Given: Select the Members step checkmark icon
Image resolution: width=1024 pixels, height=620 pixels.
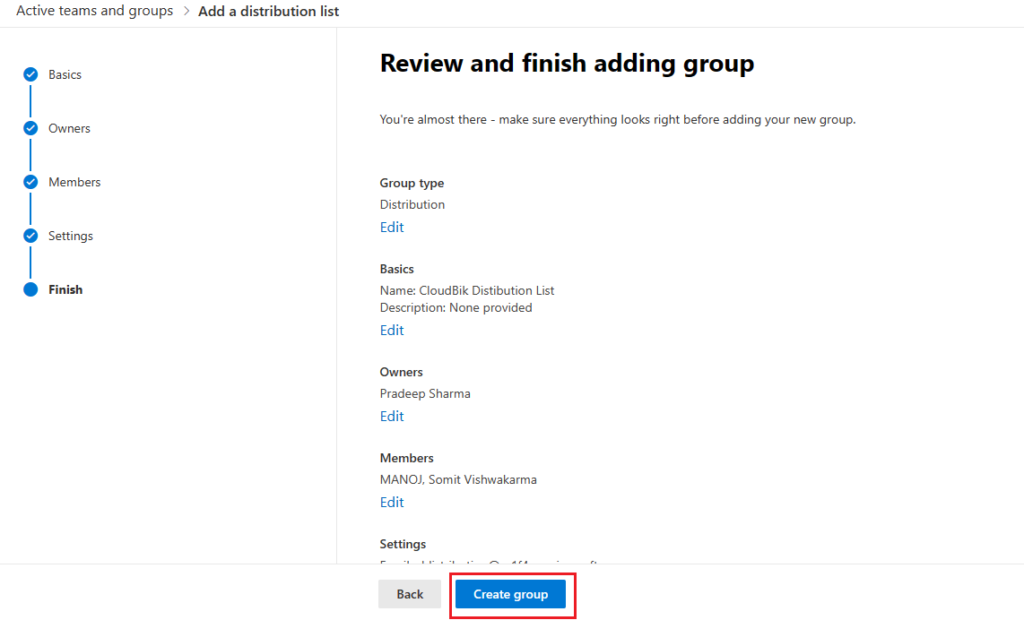Looking at the screenshot, I should pos(30,182).
